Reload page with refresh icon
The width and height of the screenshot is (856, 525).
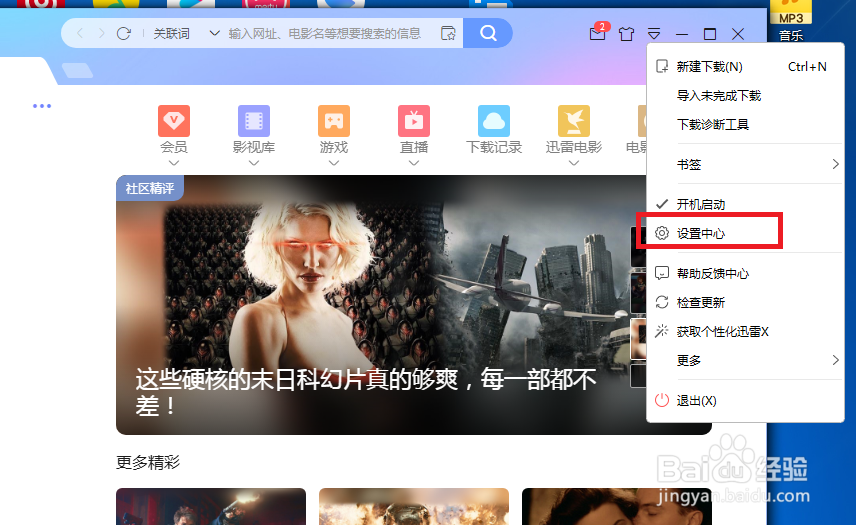click(124, 34)
